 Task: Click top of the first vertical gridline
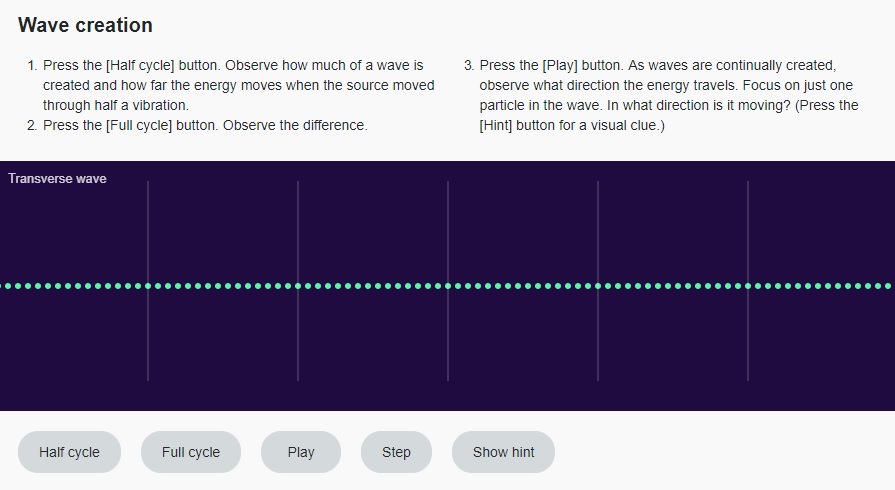[148, 183]
